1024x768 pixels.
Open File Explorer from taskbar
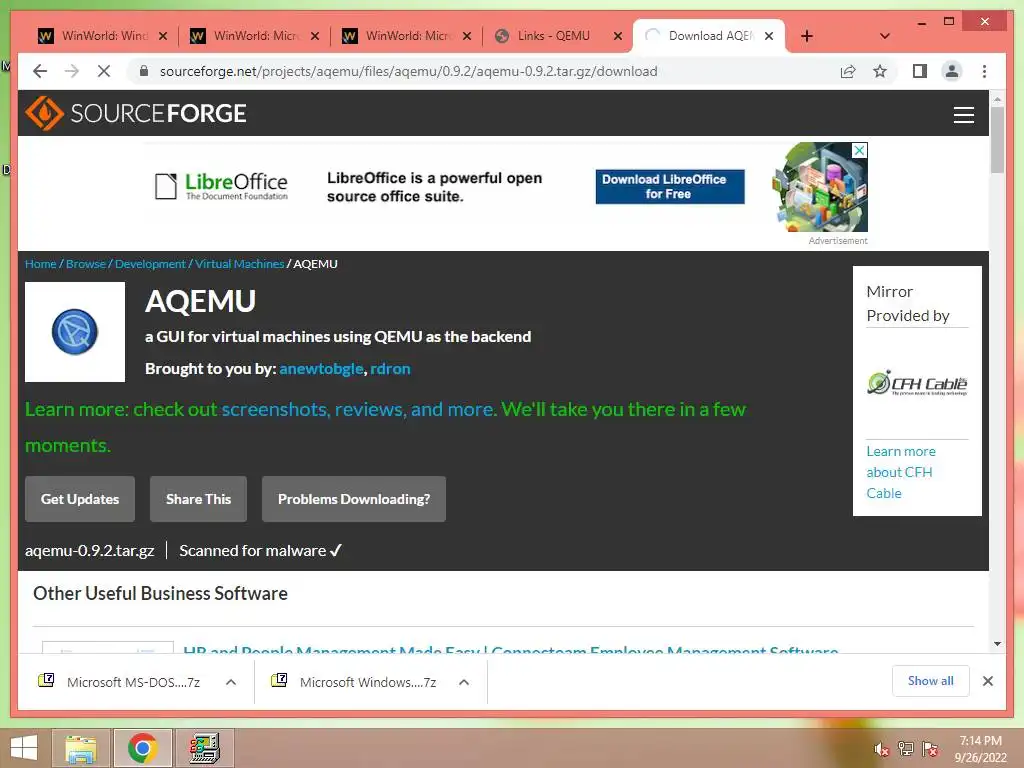point(82,748)
